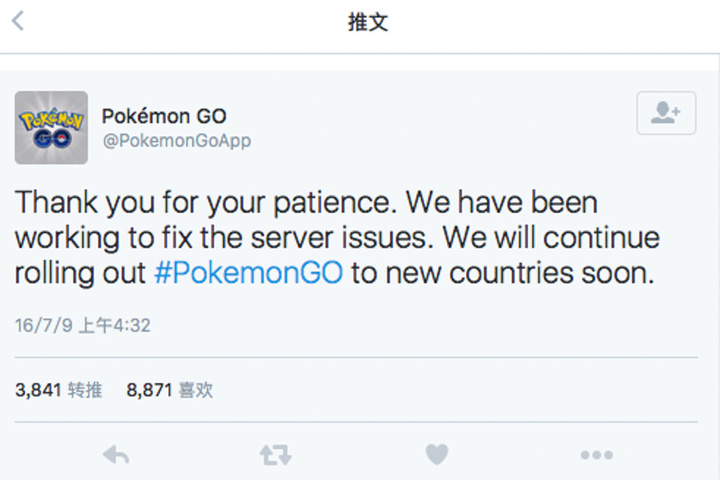
Task: Like the tweet using the heart icon
Action: tap(437, 455)
